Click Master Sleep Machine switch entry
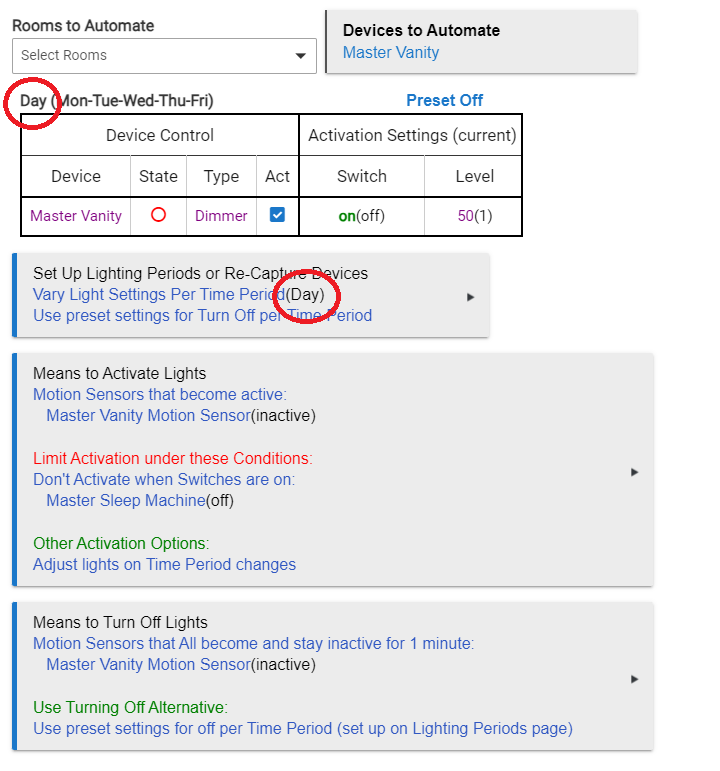Viewport: 720px width, 771px height. point(125,500)
